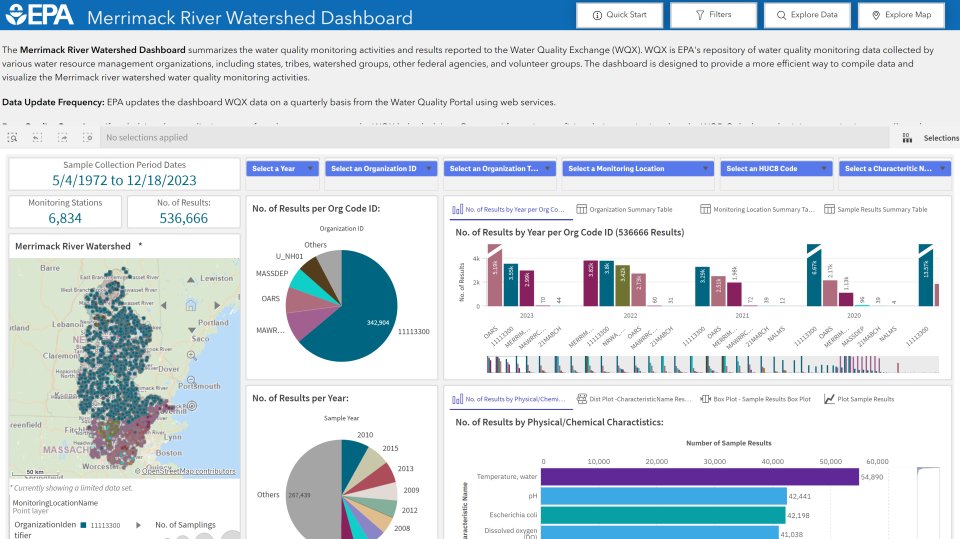
Task: Open the Select a Monitoring Location dropdown
Action: point(635,169)
